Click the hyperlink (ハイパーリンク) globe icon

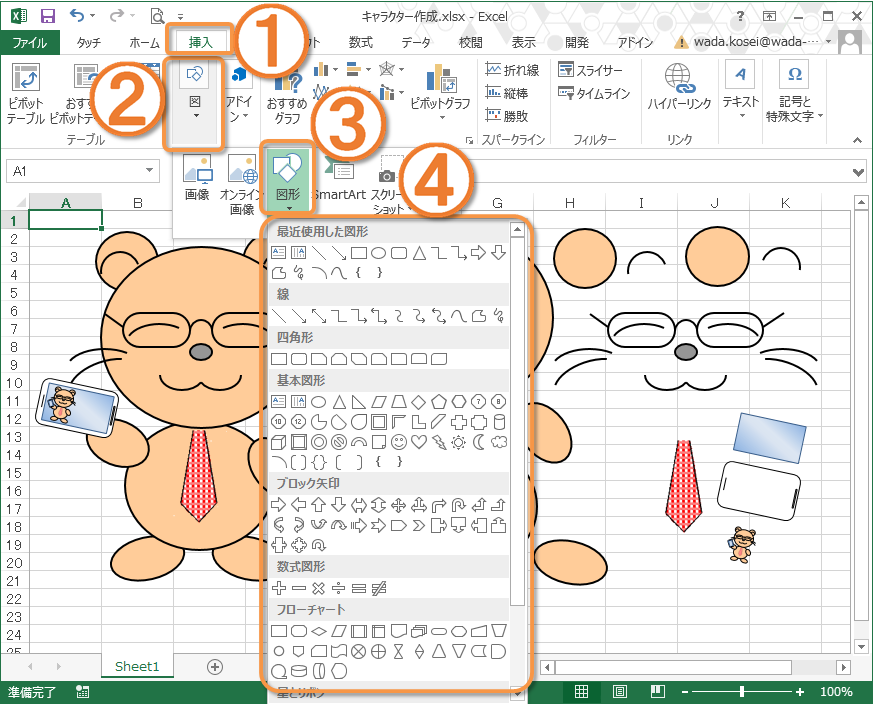click(679, 80)
